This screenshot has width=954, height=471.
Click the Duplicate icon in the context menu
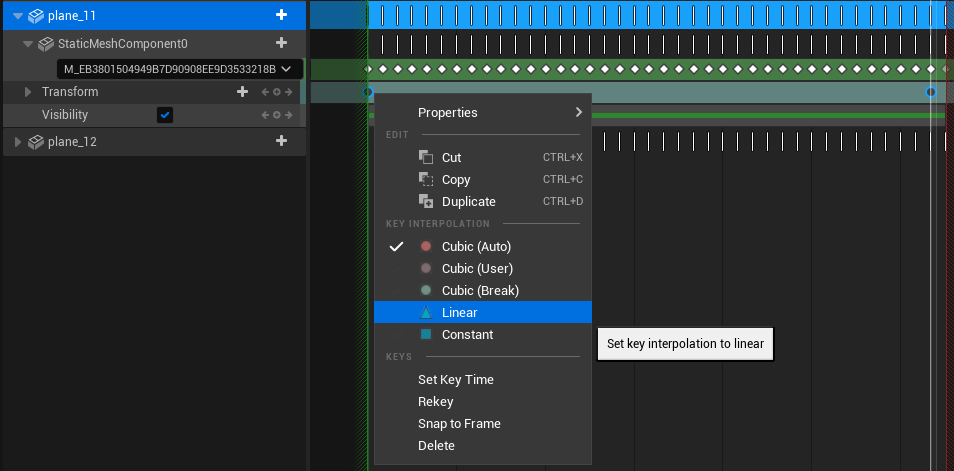click(426, 201)
